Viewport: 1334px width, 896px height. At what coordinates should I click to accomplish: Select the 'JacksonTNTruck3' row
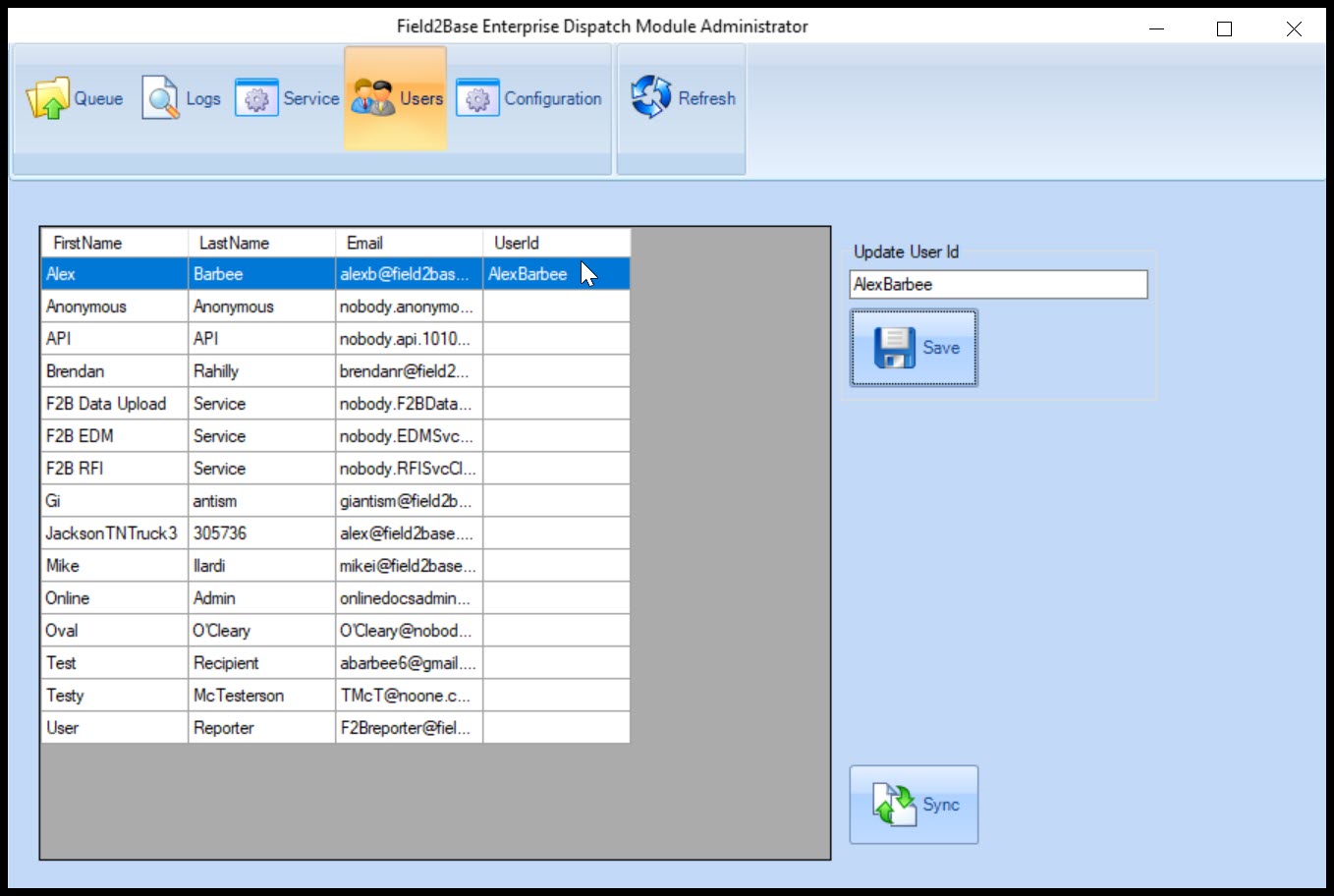pyautogui.click(x=335, y=533)
